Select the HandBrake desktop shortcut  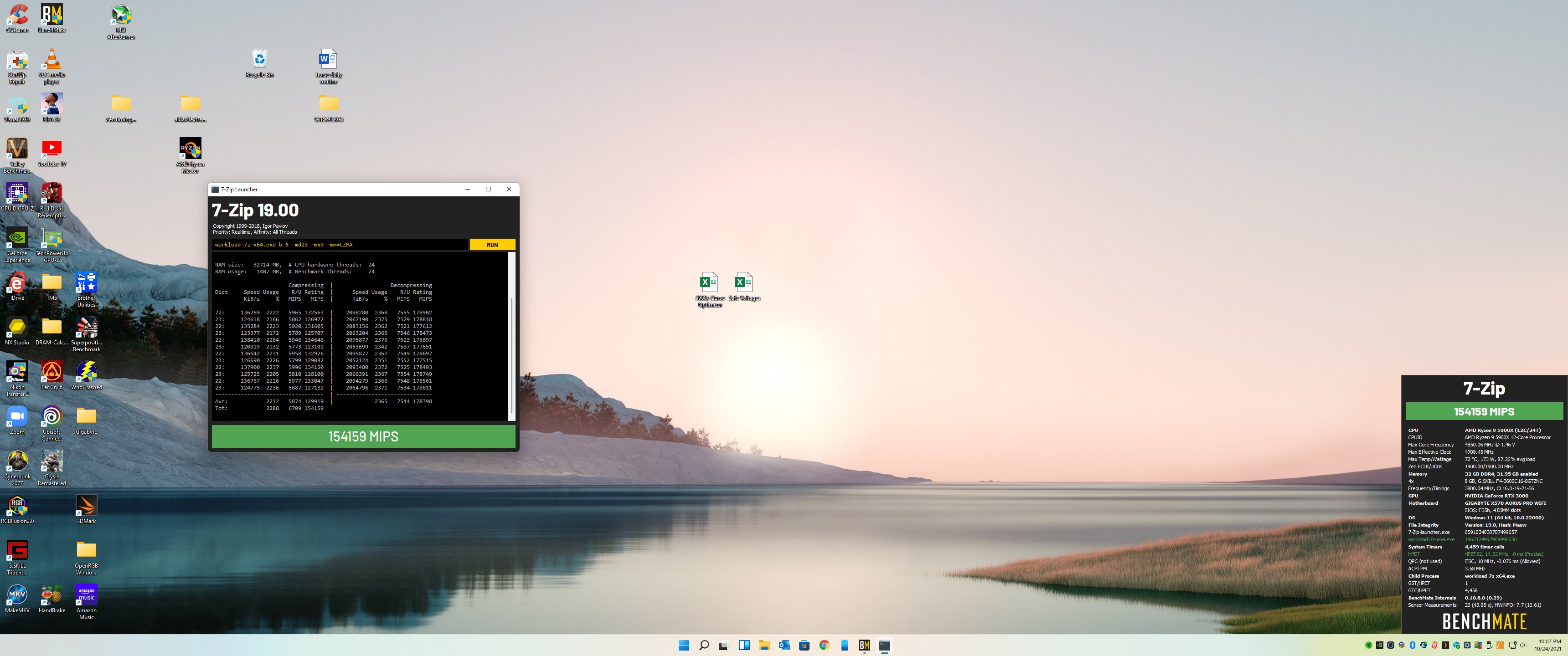click(x=52, y=600)
